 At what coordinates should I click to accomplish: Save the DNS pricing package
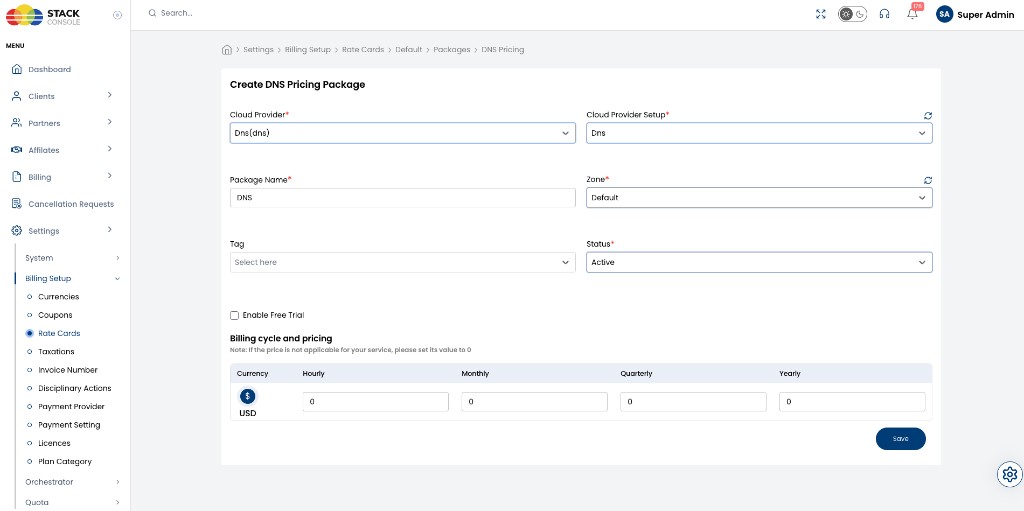(x=901, y=439)
